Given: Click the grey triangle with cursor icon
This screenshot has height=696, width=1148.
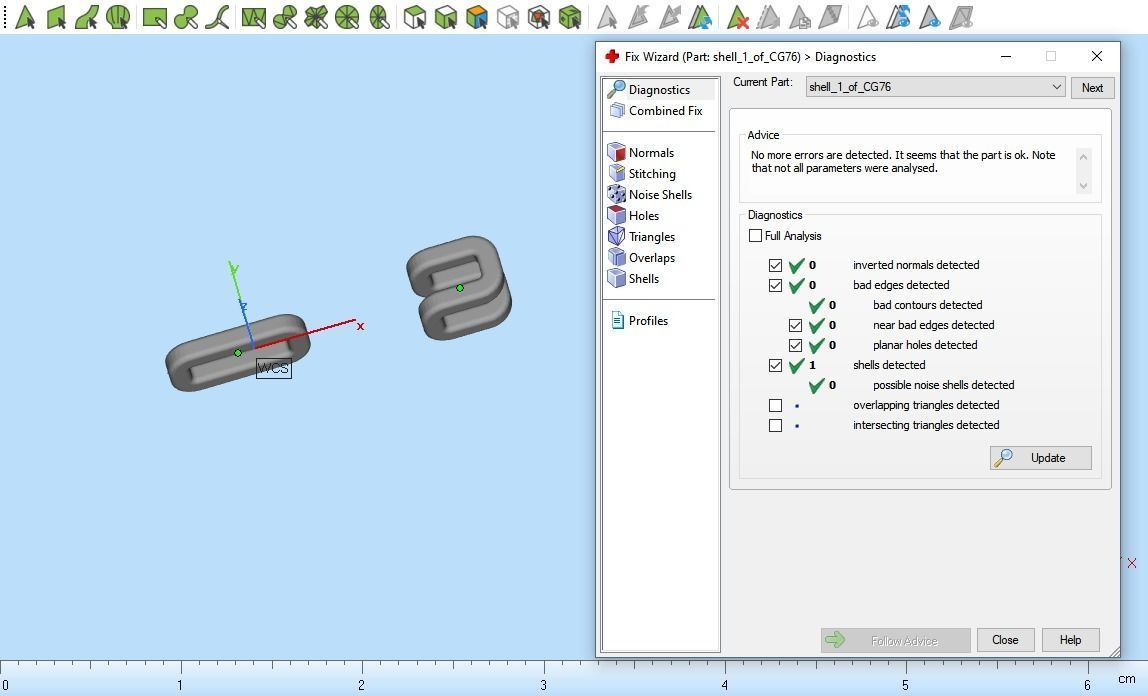Looking at the screenshot, I should click(606, 17).
